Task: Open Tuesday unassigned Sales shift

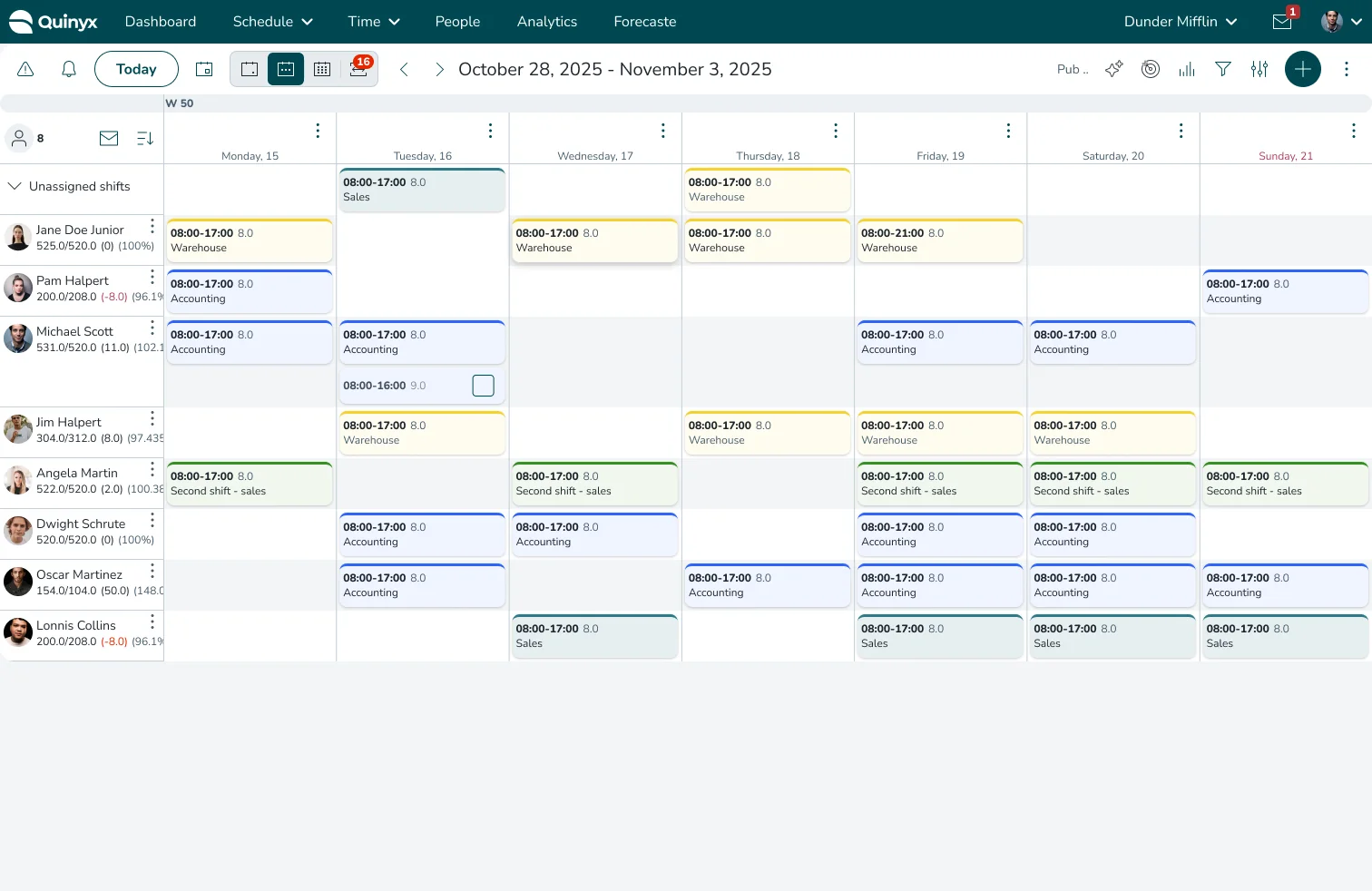Action: pos(422,190)
